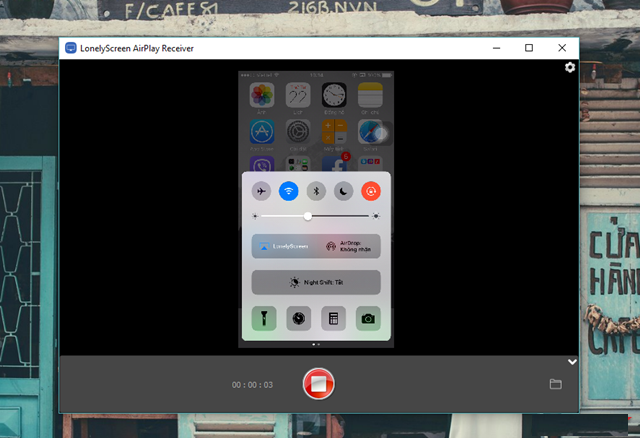Toggle Wi-Fi in Control Center
This screenshot has width=640, height=438.
289,191
